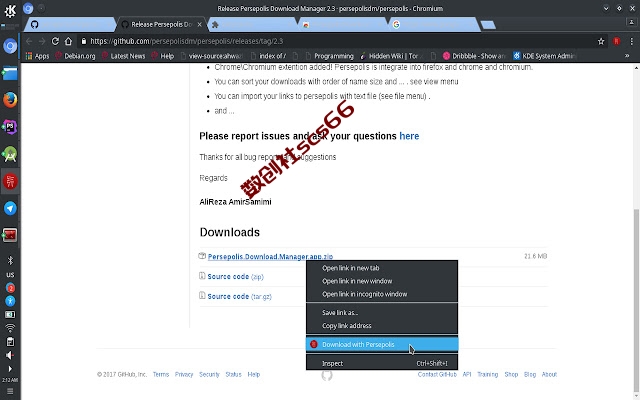Image resolution: width=640 pixels, height=400 pixels.
Task: Click the 'here' issues link
Action: pyautogui.click(x=409, y=136)
